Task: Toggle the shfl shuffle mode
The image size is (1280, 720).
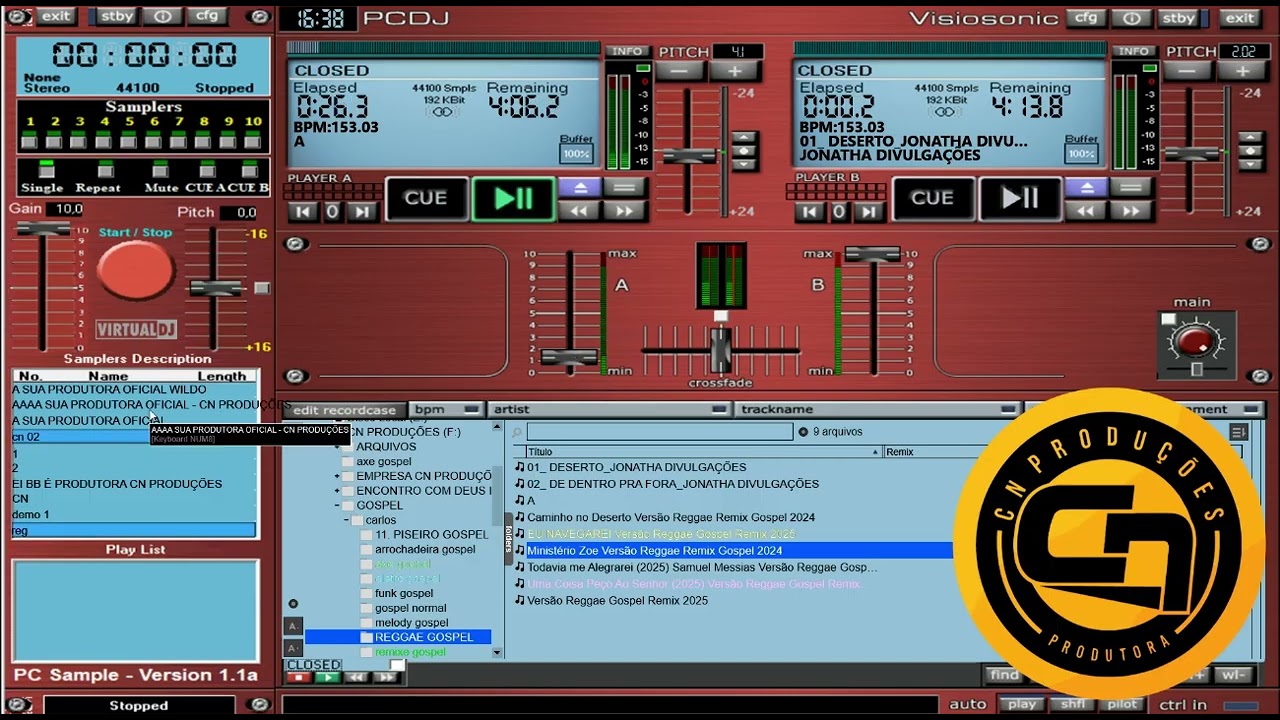Action: click(1073, 704)
